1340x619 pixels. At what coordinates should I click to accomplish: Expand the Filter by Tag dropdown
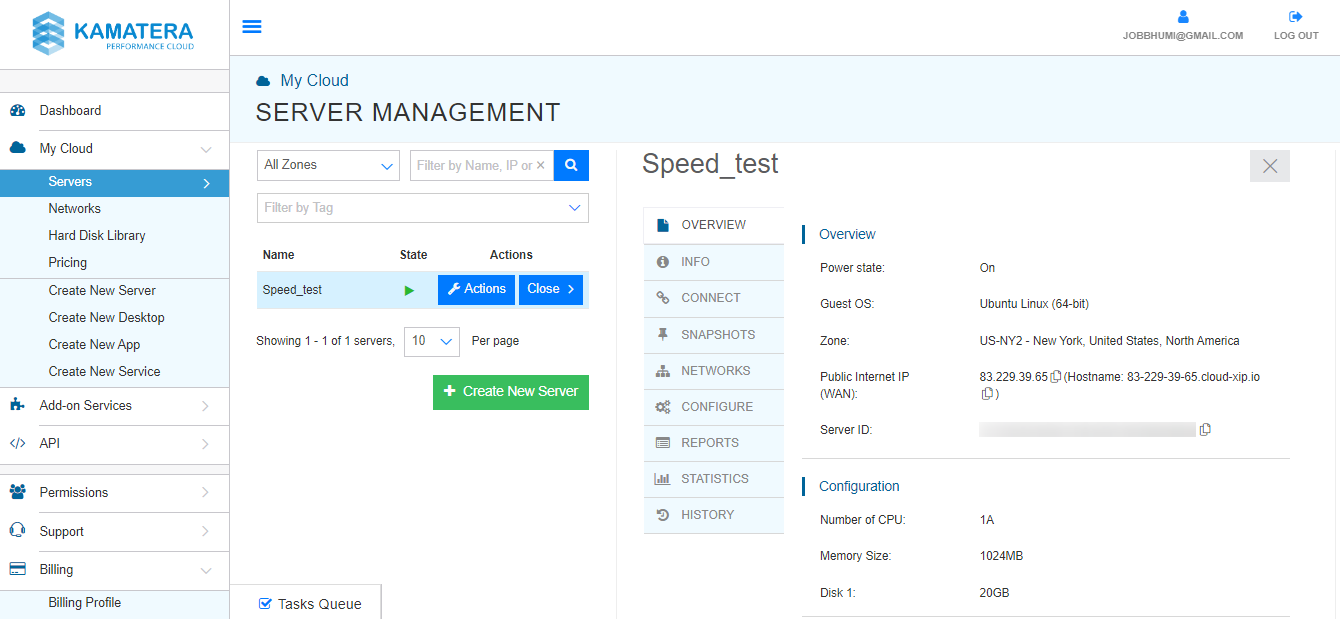pyautogui.click(x=422, y=207)
